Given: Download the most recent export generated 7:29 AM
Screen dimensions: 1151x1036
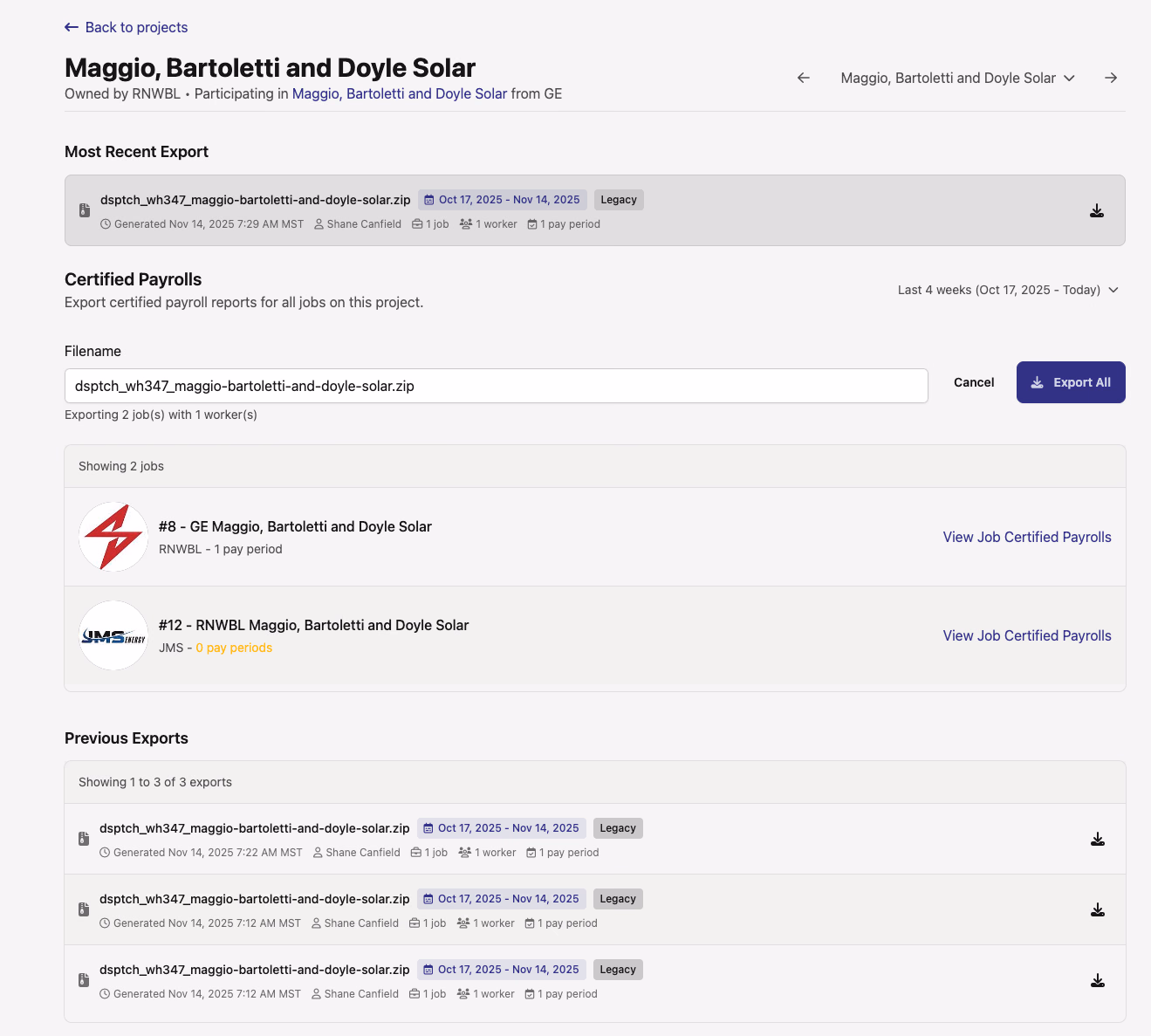Looking at the screenshot, I should coord(1097,210).
